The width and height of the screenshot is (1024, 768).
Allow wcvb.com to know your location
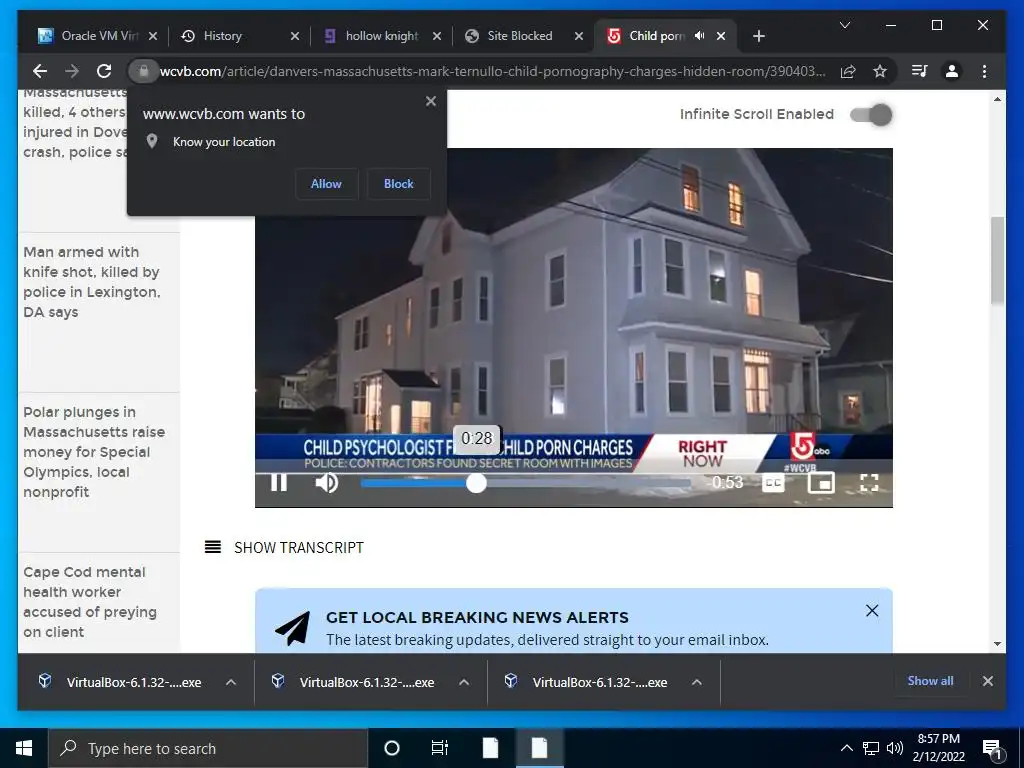[326, 184]
